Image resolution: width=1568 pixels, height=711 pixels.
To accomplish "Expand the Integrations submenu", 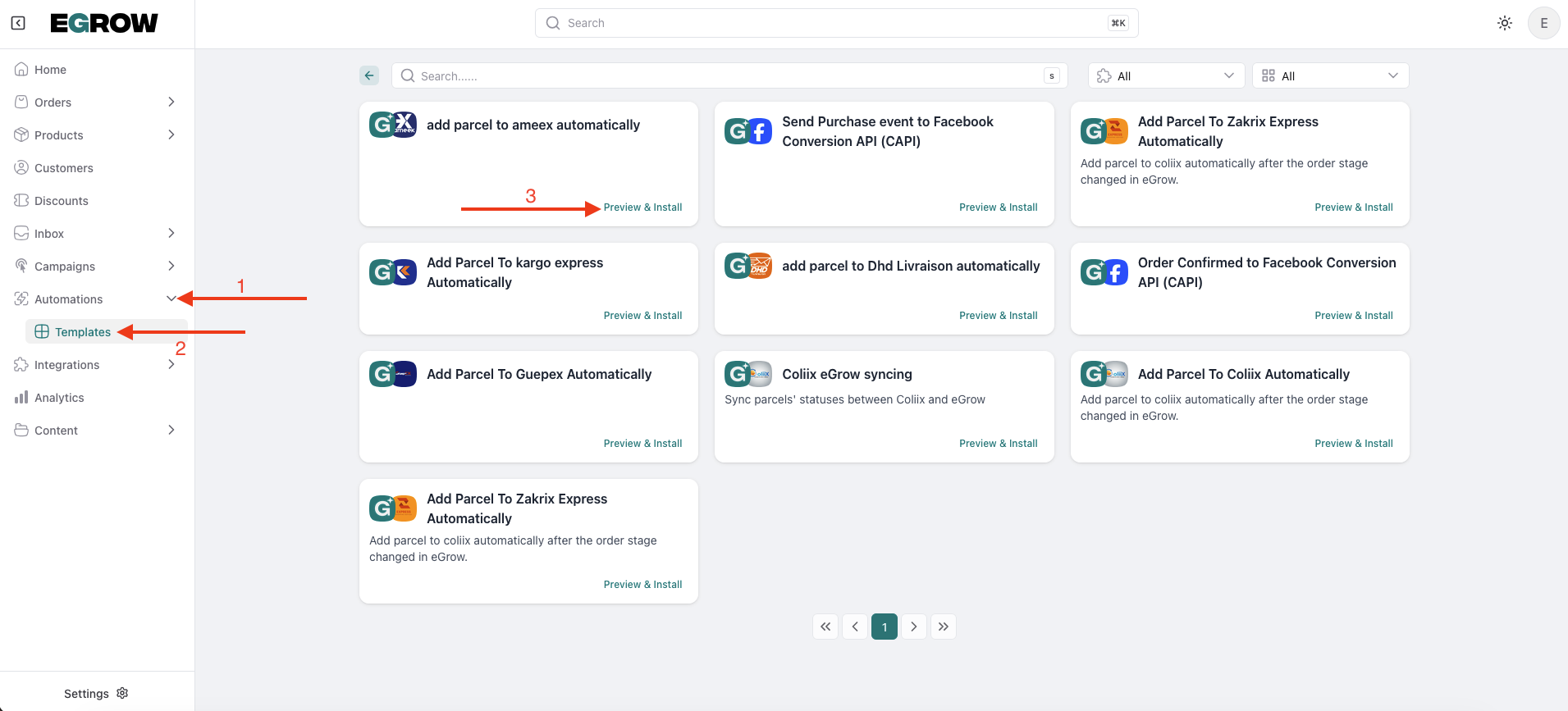I will pyautogui.click(x=171, y=364).
